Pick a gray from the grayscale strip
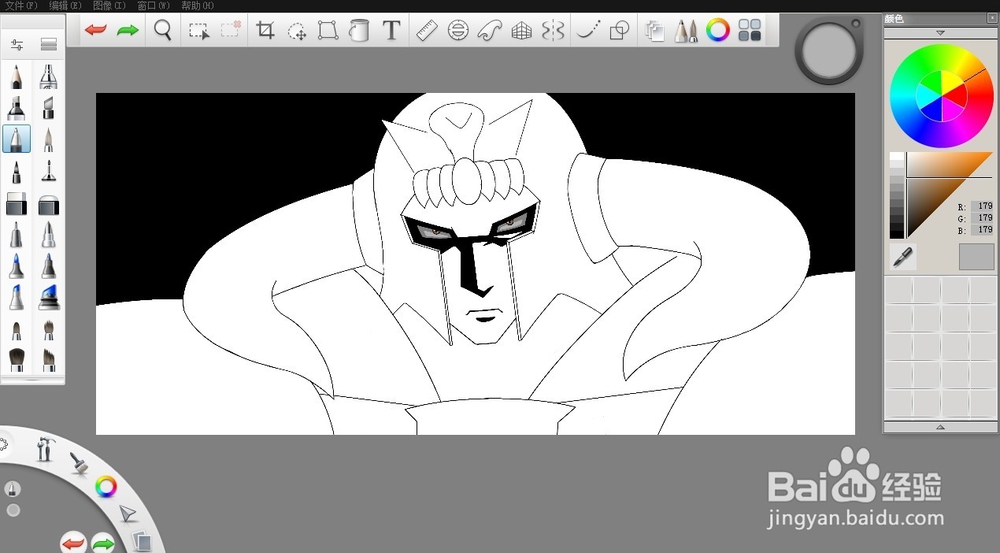The image size is (1000, 553). (897, 195)
